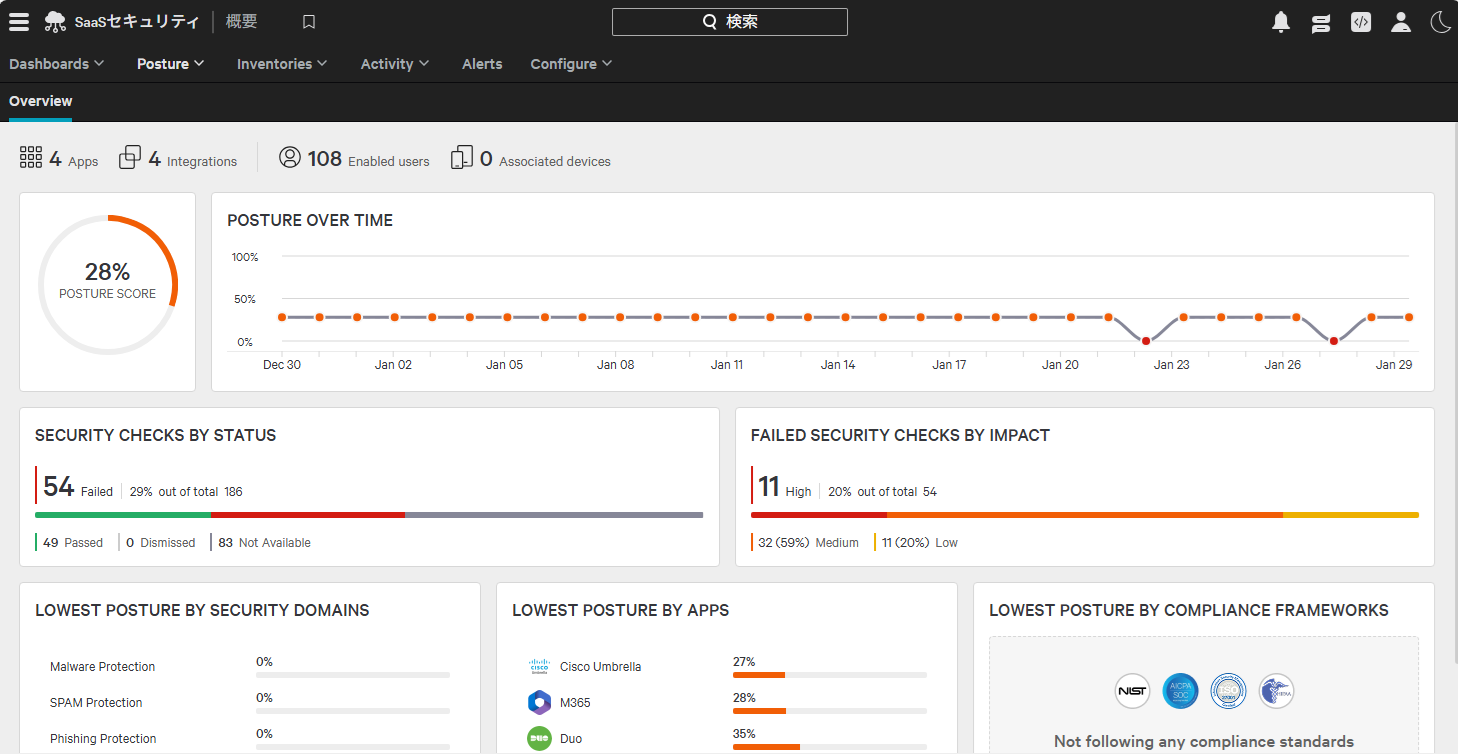Select the Overview tab
This screenshot has height=754, width=1458.
(41, 101)
